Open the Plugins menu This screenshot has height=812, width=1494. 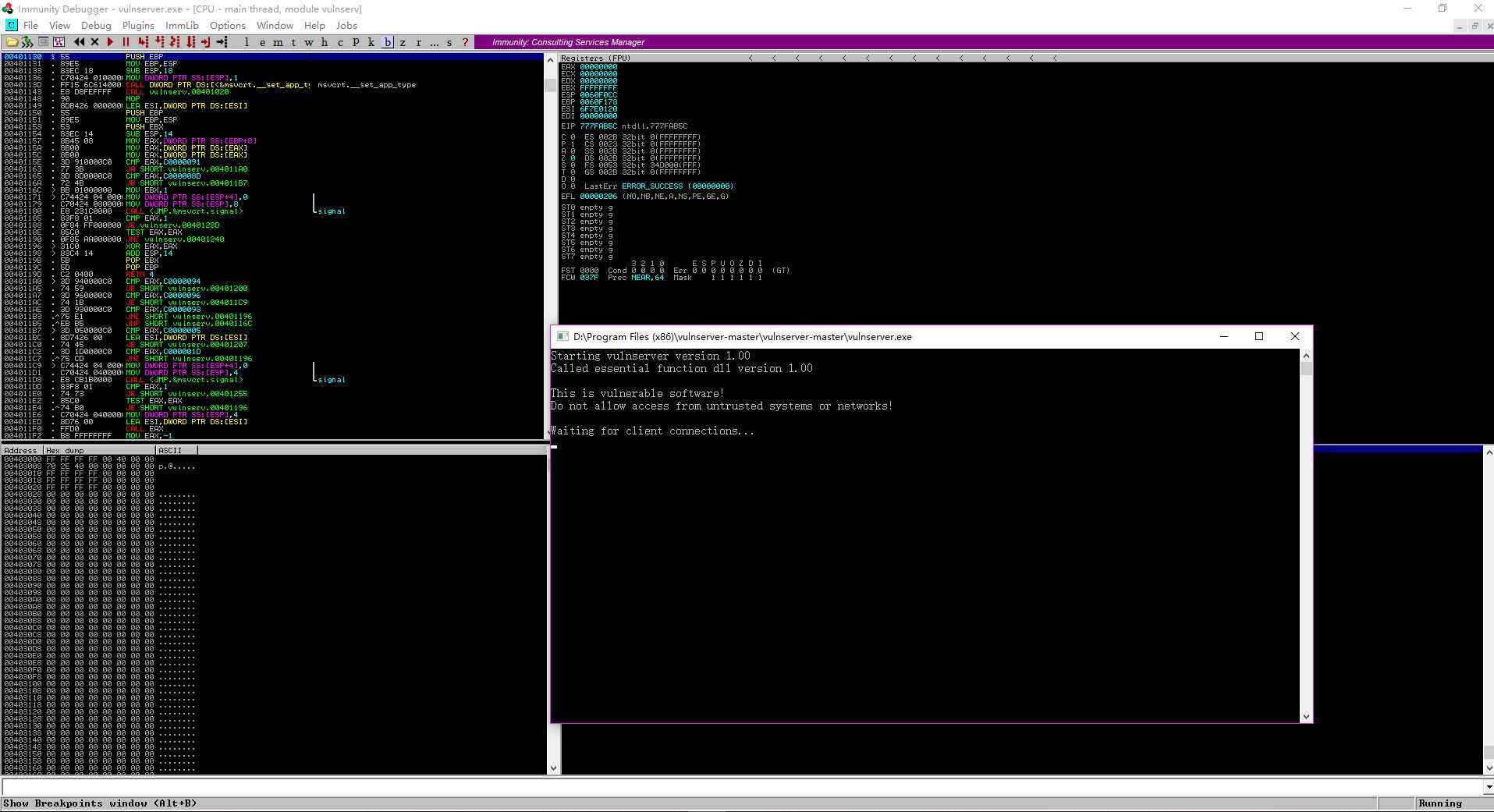tap(138, 26)
